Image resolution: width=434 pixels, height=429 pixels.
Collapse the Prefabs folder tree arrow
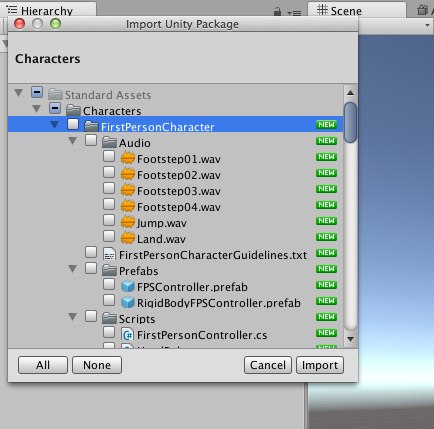(73, 269)
